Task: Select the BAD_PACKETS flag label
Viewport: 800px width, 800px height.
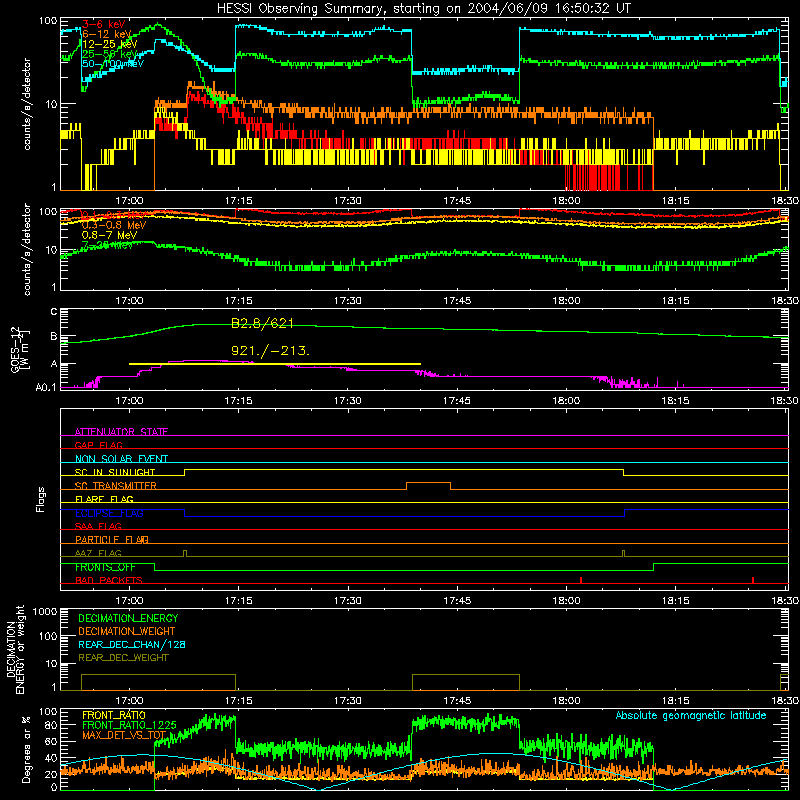Action: (x=109, y=580)
